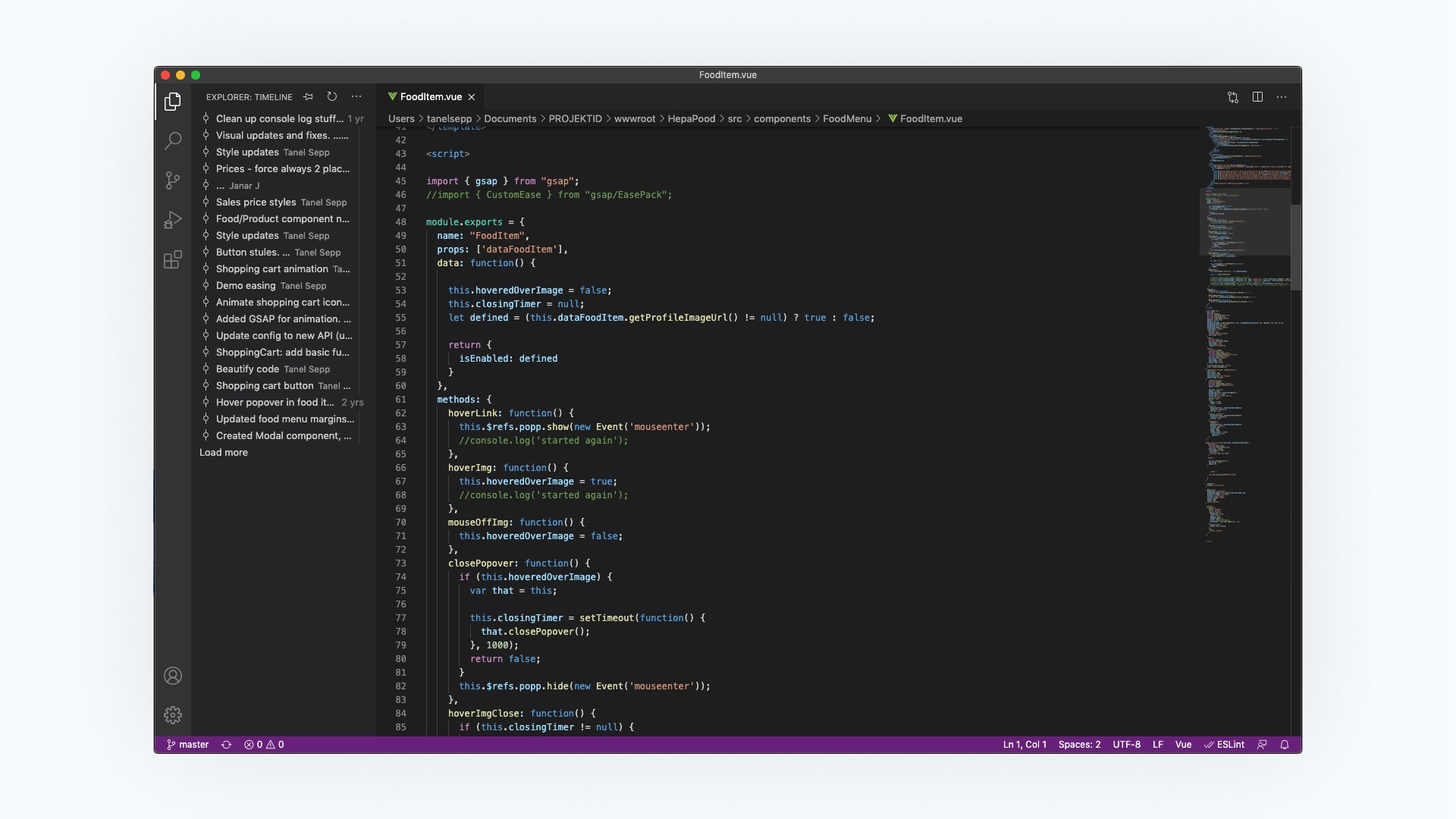Open the master branch picker
The image size is (1456, 819).
click(187, 745)
